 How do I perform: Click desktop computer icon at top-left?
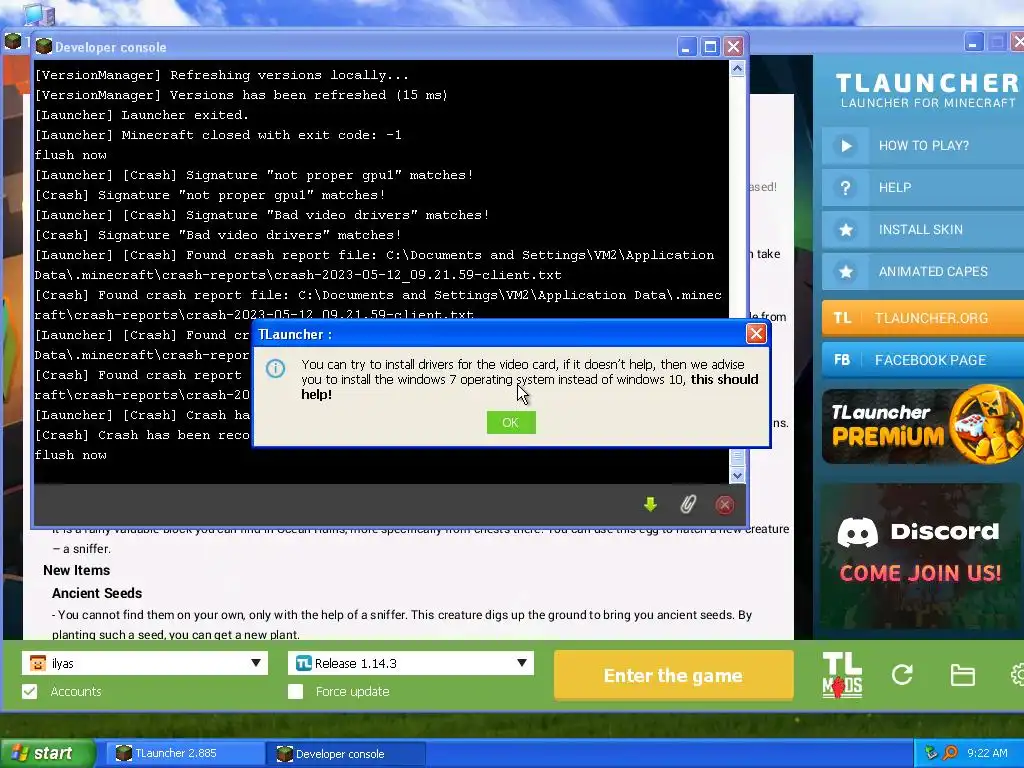click(x=38, y=13)
